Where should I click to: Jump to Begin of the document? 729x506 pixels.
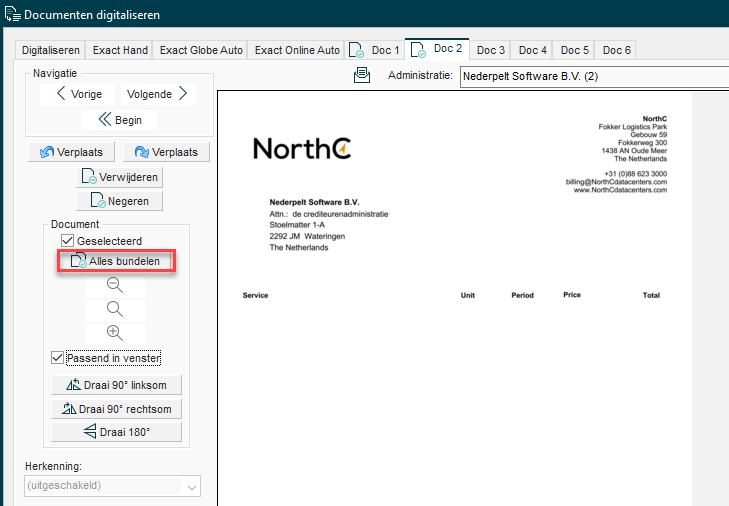pyautogui.click(x=119, y=120)
